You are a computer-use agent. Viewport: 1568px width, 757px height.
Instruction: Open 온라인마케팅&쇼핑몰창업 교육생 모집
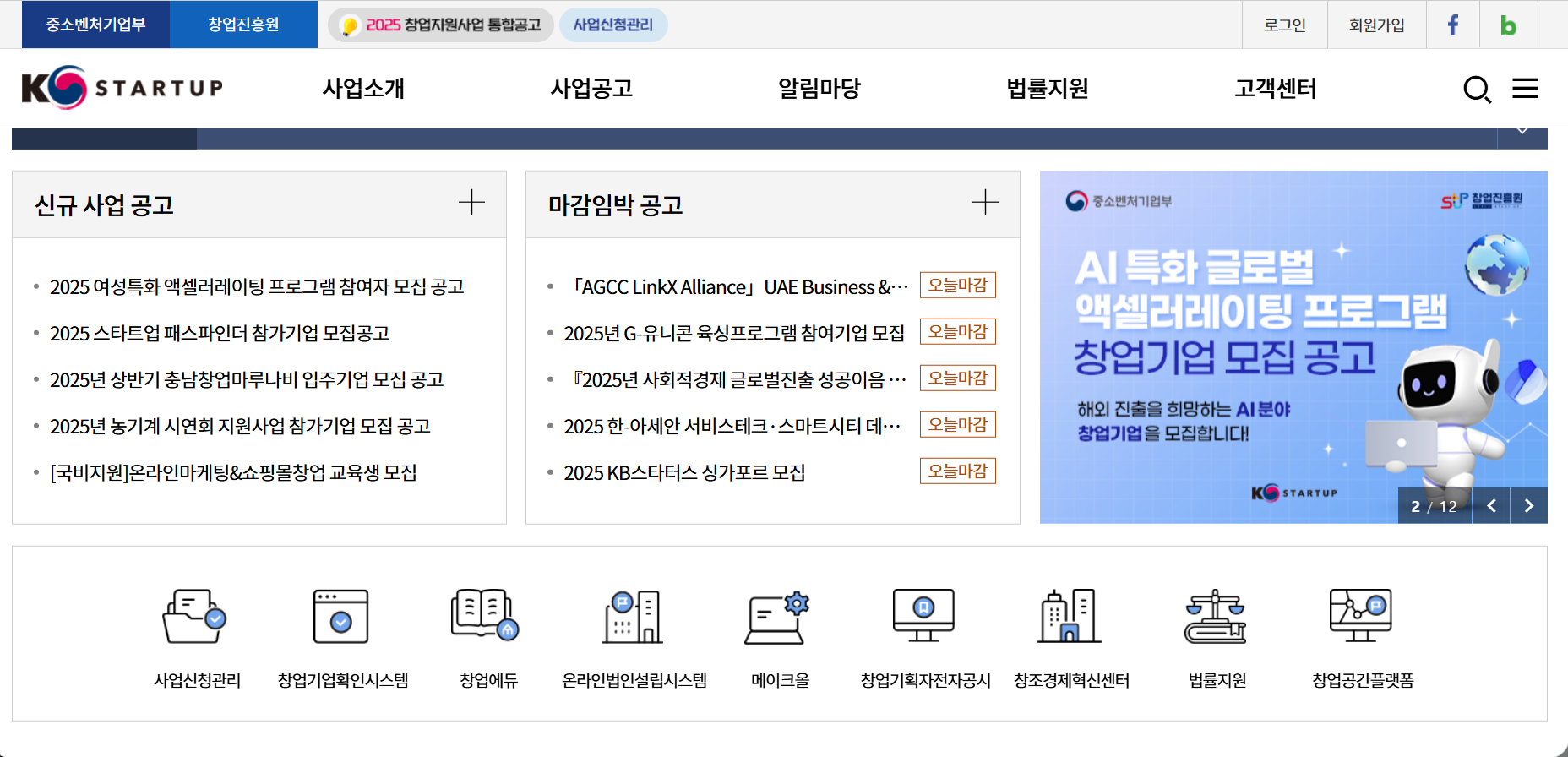click(233, 472)
